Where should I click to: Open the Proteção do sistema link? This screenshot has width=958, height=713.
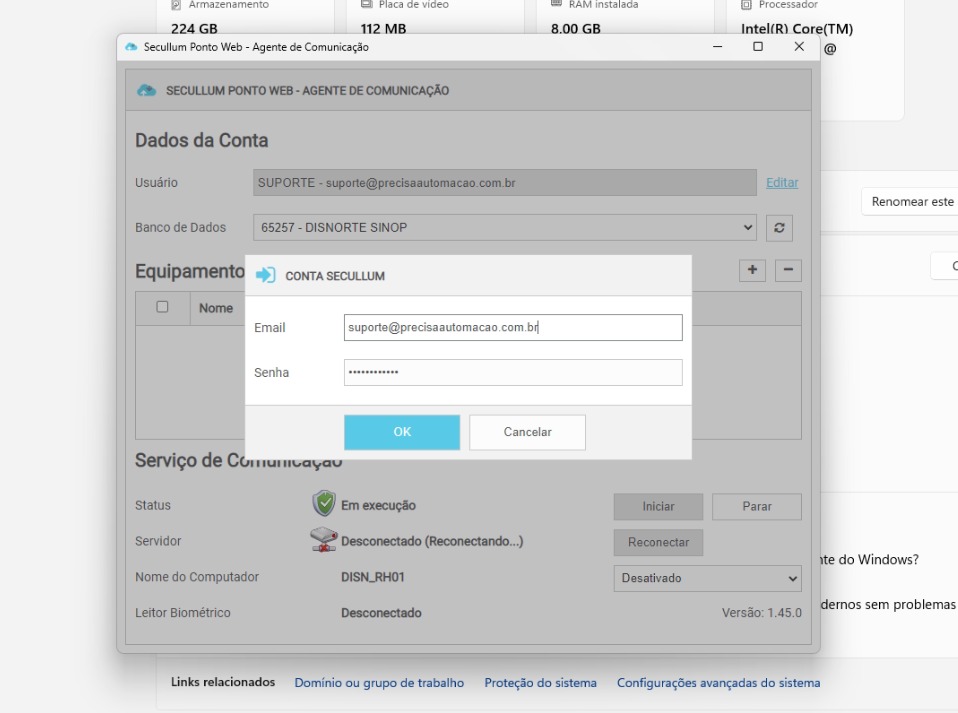[540, 683]
